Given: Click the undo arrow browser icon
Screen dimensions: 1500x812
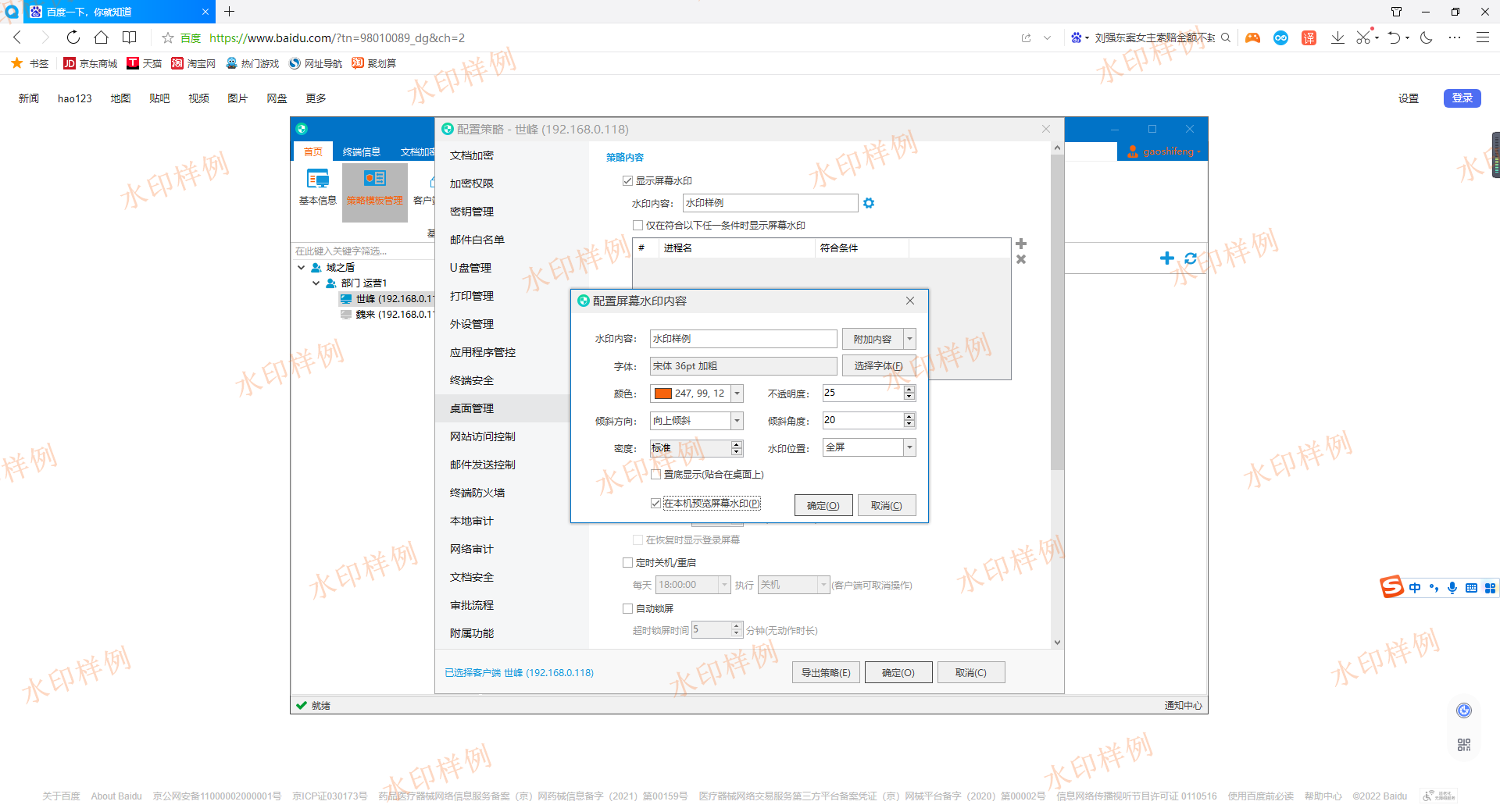Looking at the screenshot, I should [x=1395, y=37].
